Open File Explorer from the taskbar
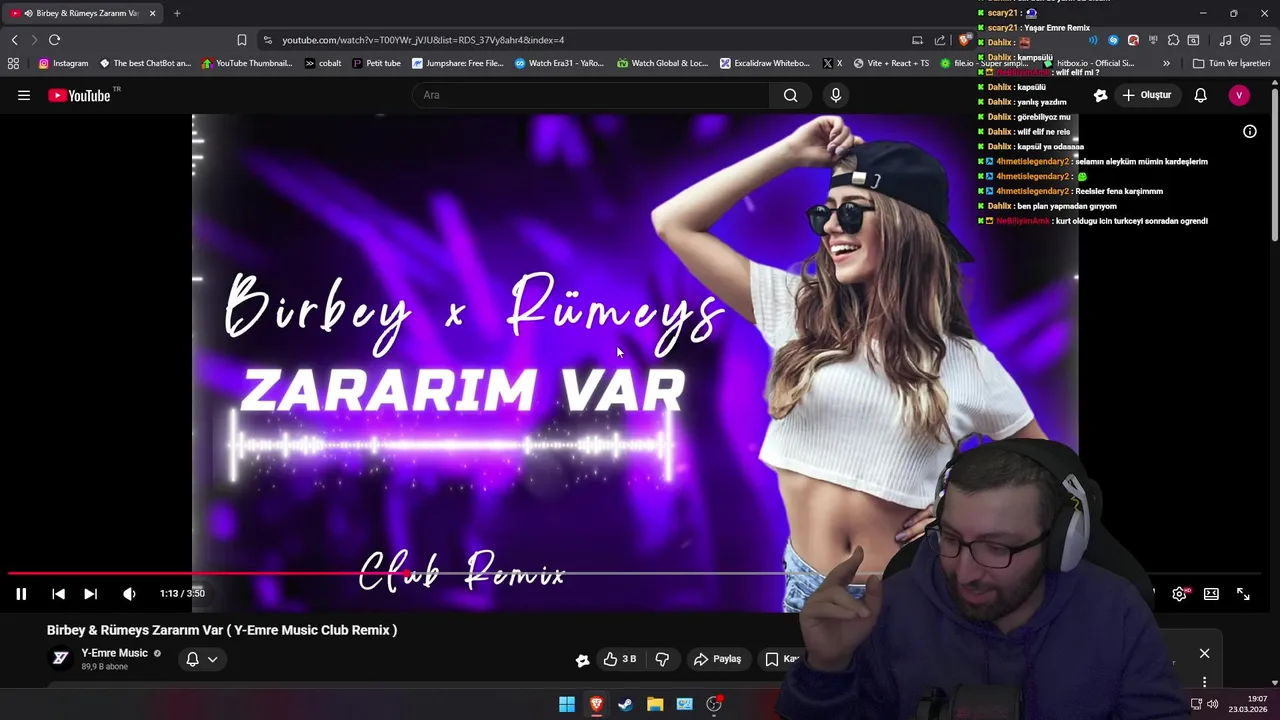Viewport: 1280px width, 720px height. pos(655,704)
